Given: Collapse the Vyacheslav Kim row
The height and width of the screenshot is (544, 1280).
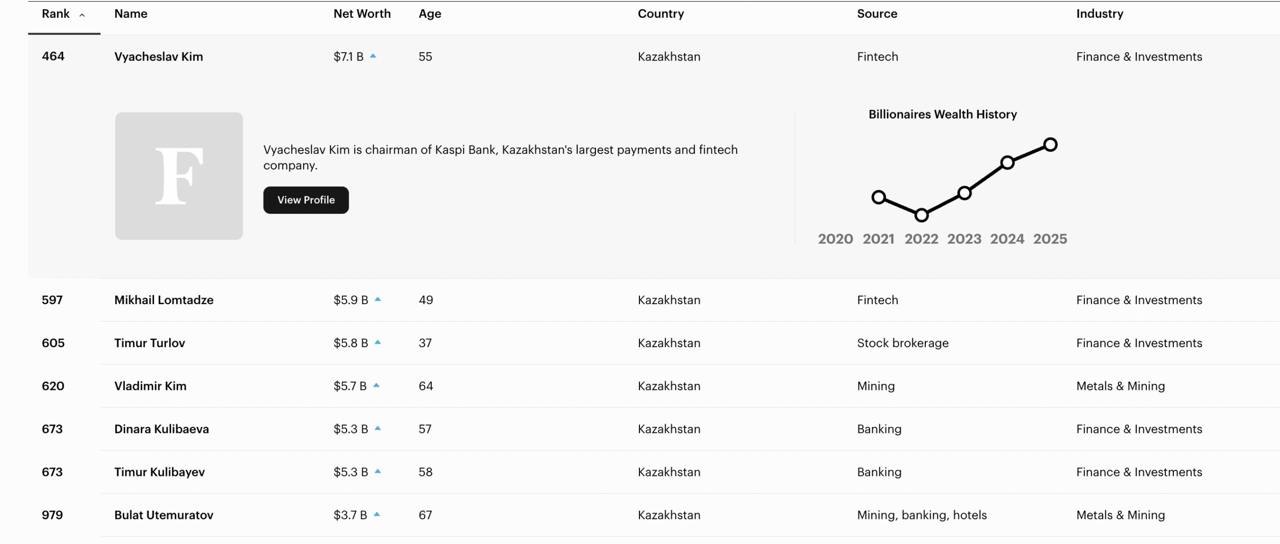Looking at the screenshot, I should pyautogui.click(x=158, y=57).
